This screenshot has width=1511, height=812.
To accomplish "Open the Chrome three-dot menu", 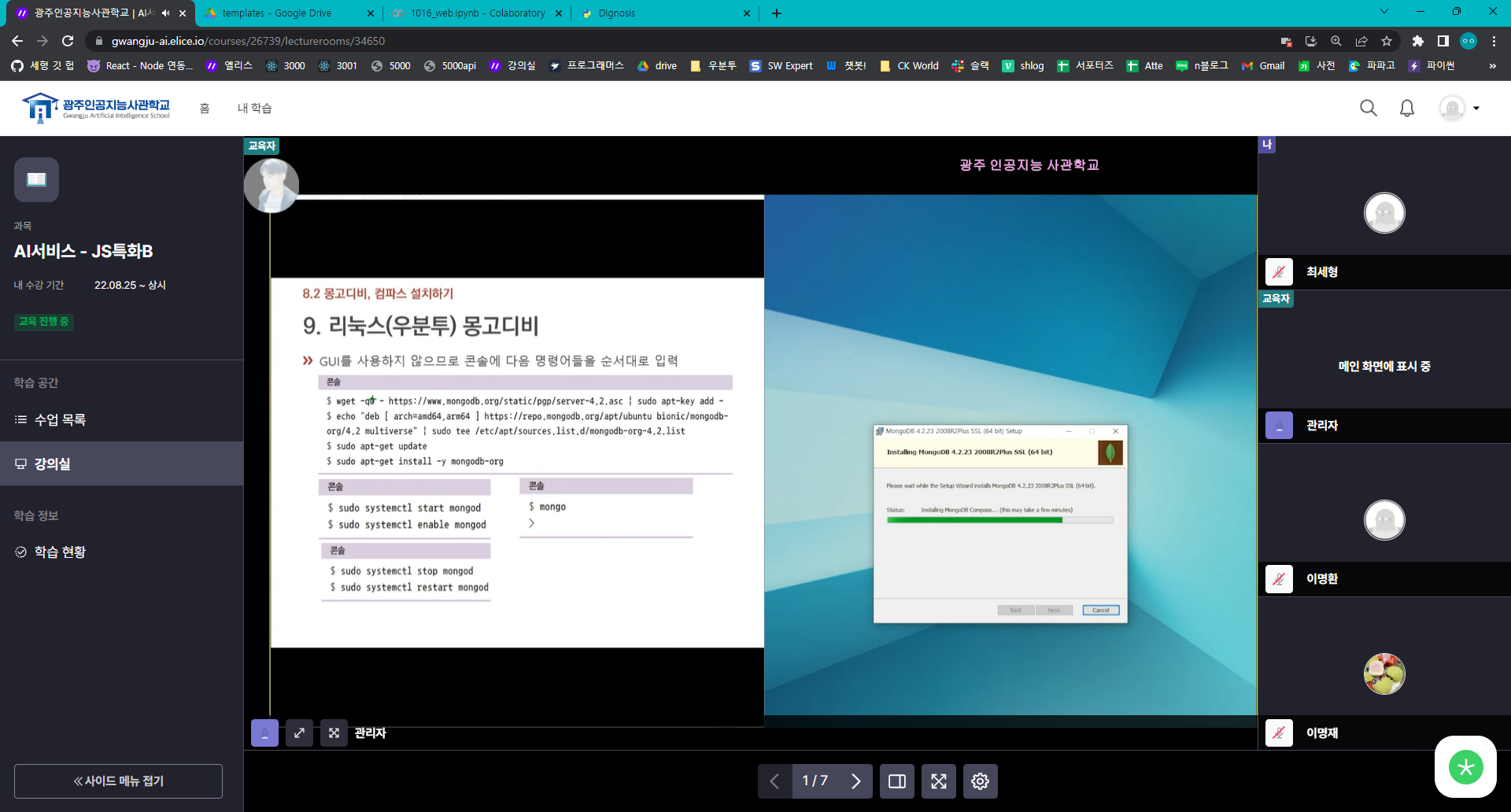I will (1494, 41).
